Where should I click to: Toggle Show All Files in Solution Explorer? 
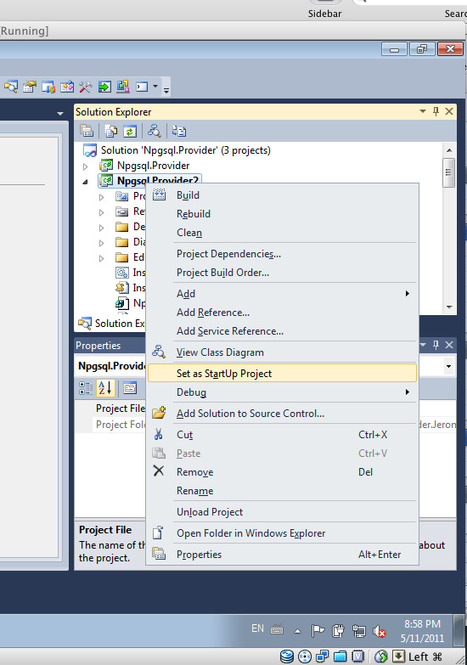click(x=111, y=131)
